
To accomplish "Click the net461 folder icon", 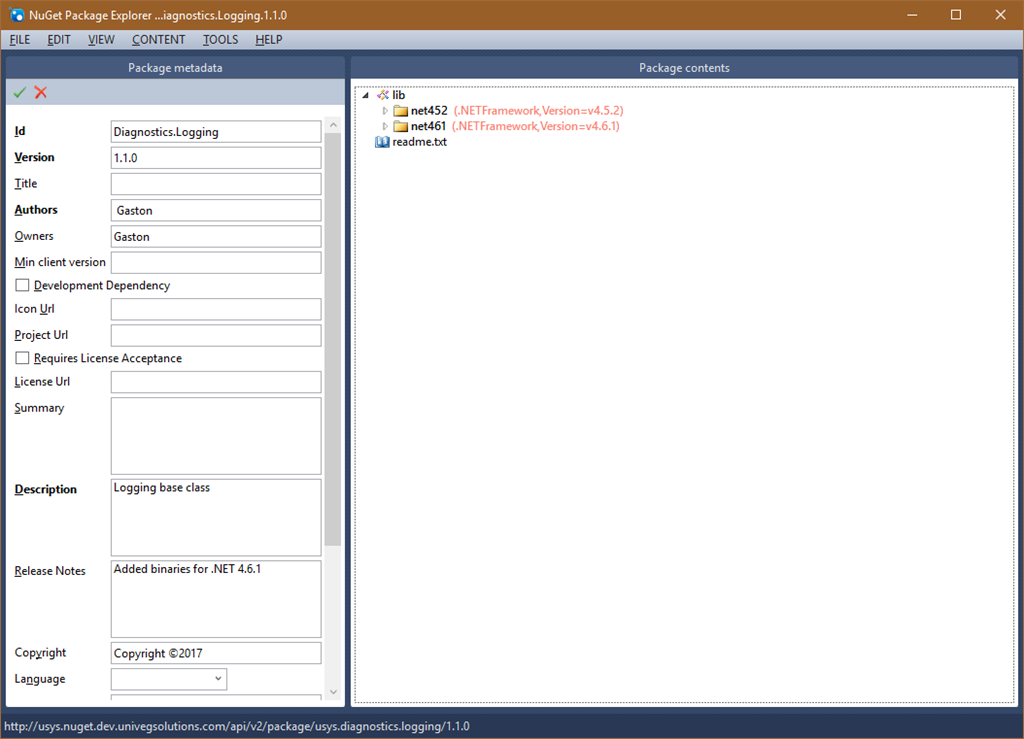I will (400, 127).
